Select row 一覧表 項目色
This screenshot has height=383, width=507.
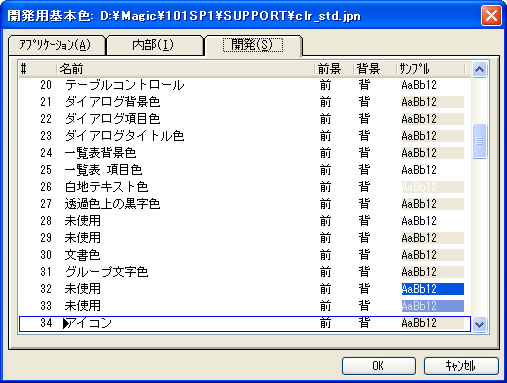245,170
